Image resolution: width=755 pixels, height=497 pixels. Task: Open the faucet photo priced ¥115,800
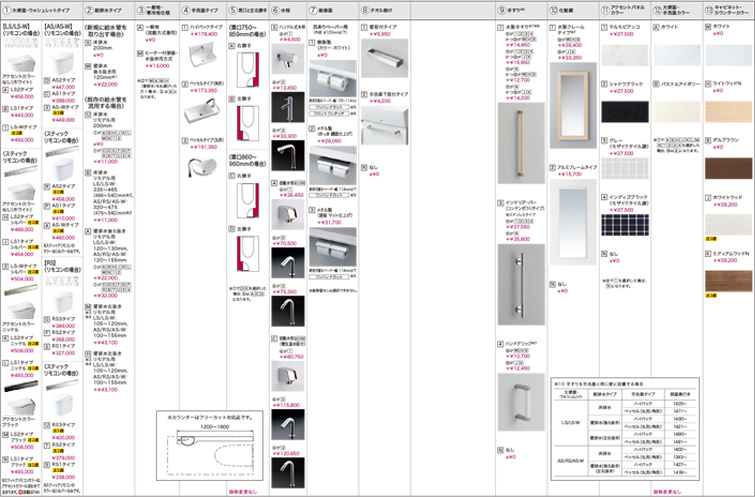[x=288, y=424]
